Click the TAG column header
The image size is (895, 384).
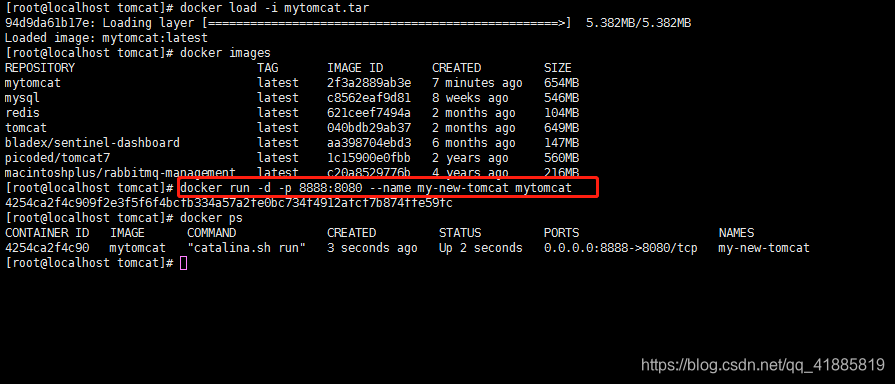(267, 68)
